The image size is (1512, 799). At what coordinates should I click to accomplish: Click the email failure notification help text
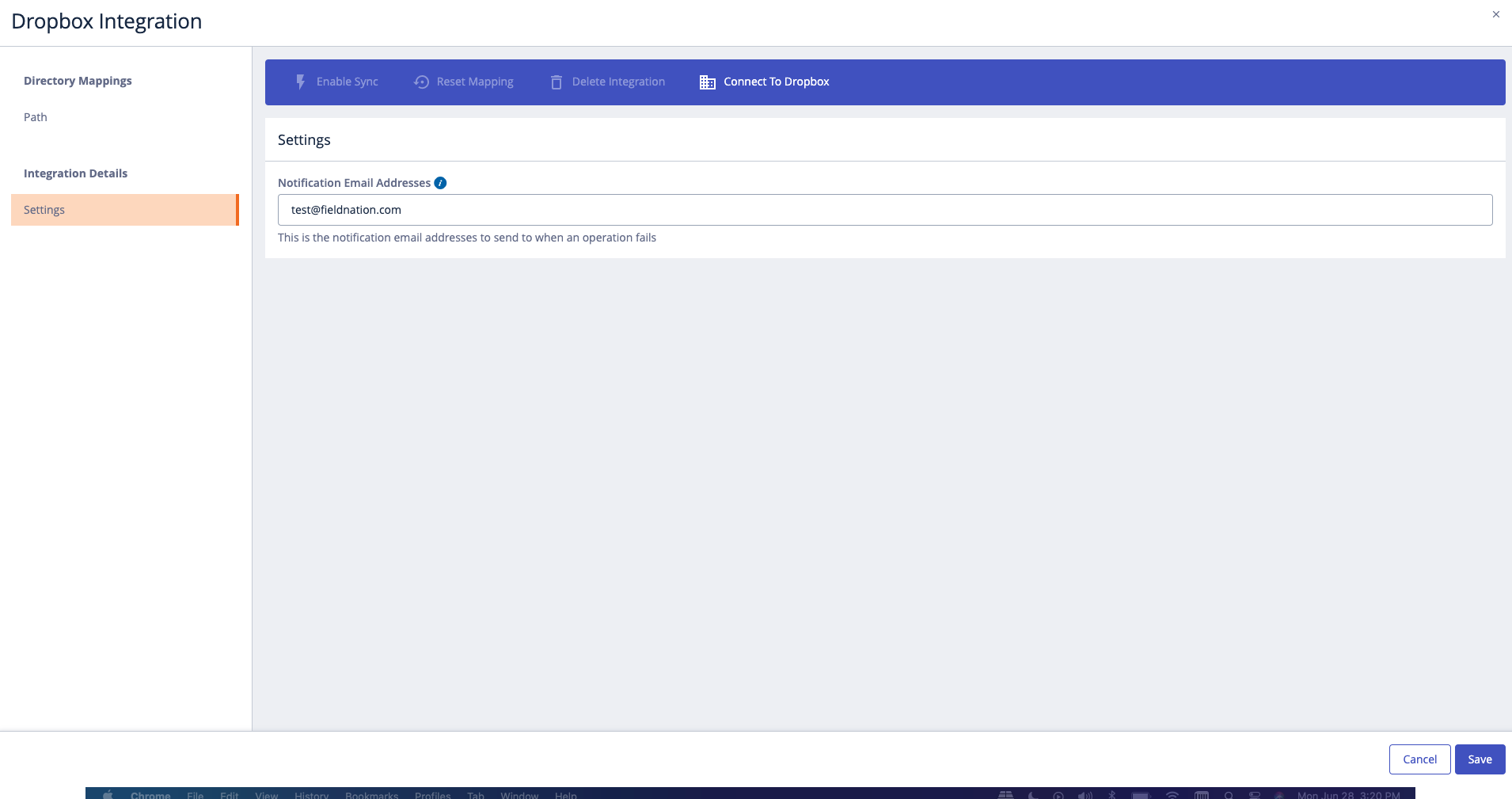click(467, 238)
